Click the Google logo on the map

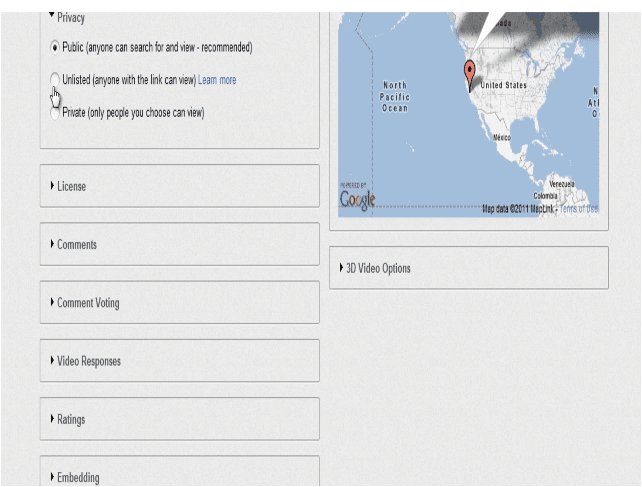(357, 200)
